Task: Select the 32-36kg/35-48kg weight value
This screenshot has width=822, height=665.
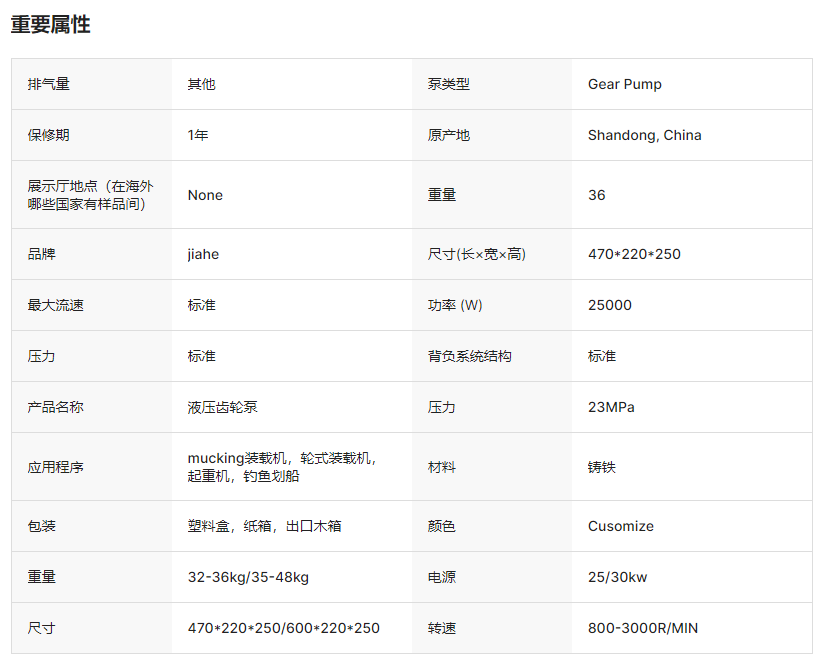Action: click(x=248, y=577)
